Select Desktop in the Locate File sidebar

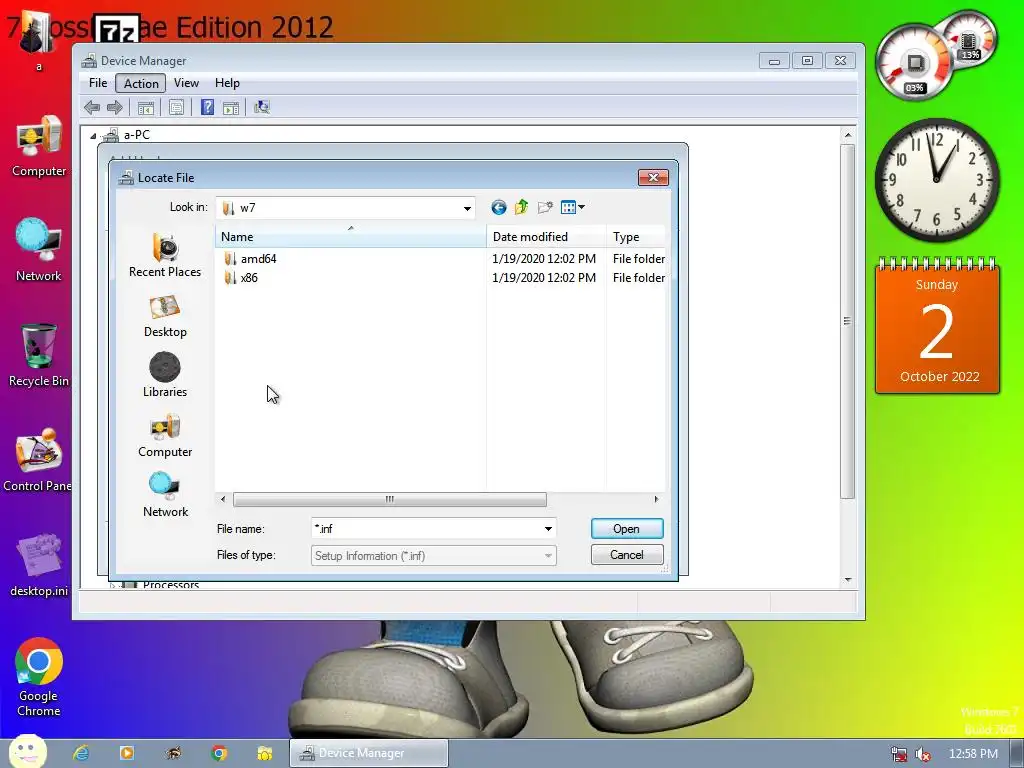click(x=165, y=316)
